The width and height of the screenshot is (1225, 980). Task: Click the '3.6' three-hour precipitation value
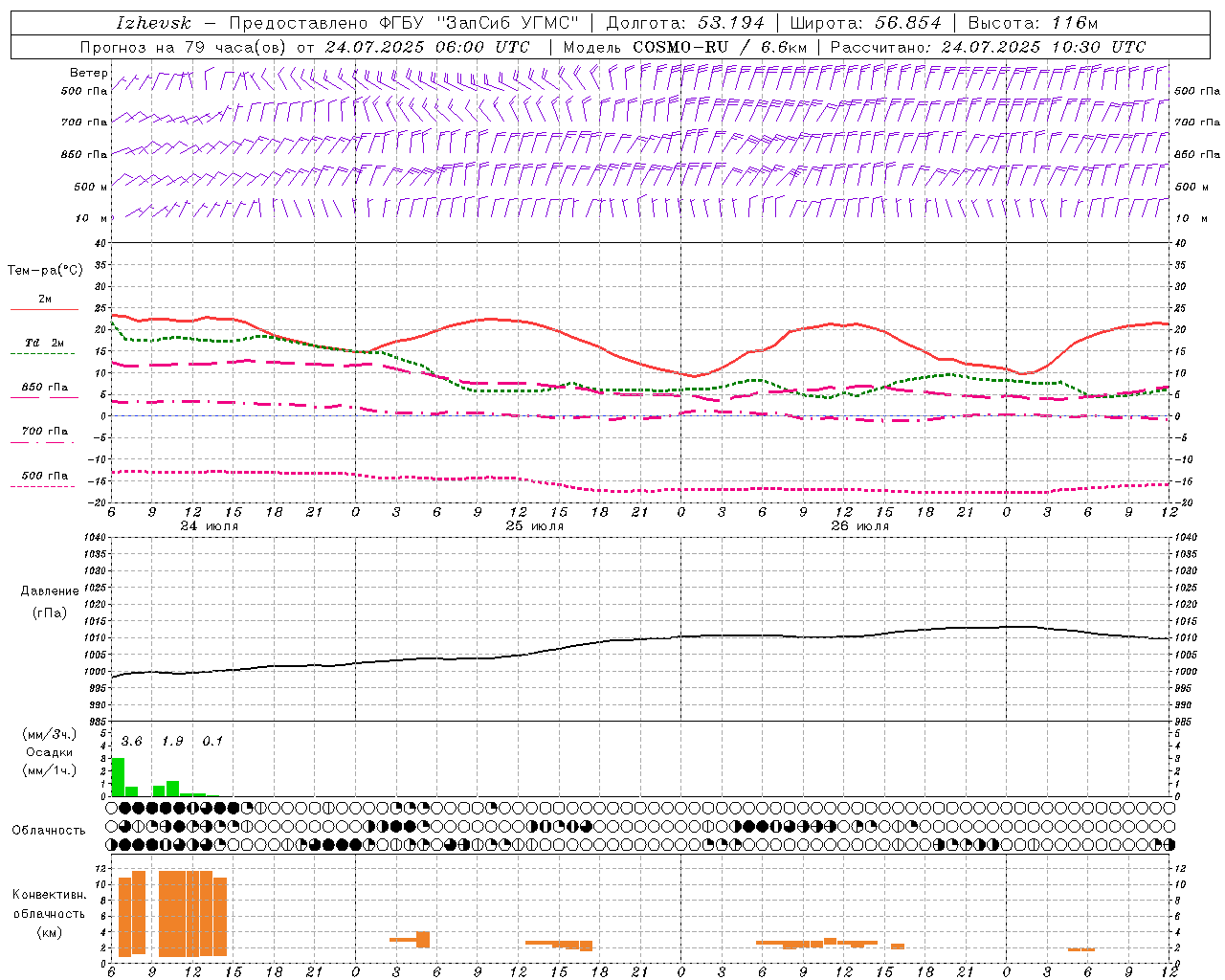[x=131, y=742]
